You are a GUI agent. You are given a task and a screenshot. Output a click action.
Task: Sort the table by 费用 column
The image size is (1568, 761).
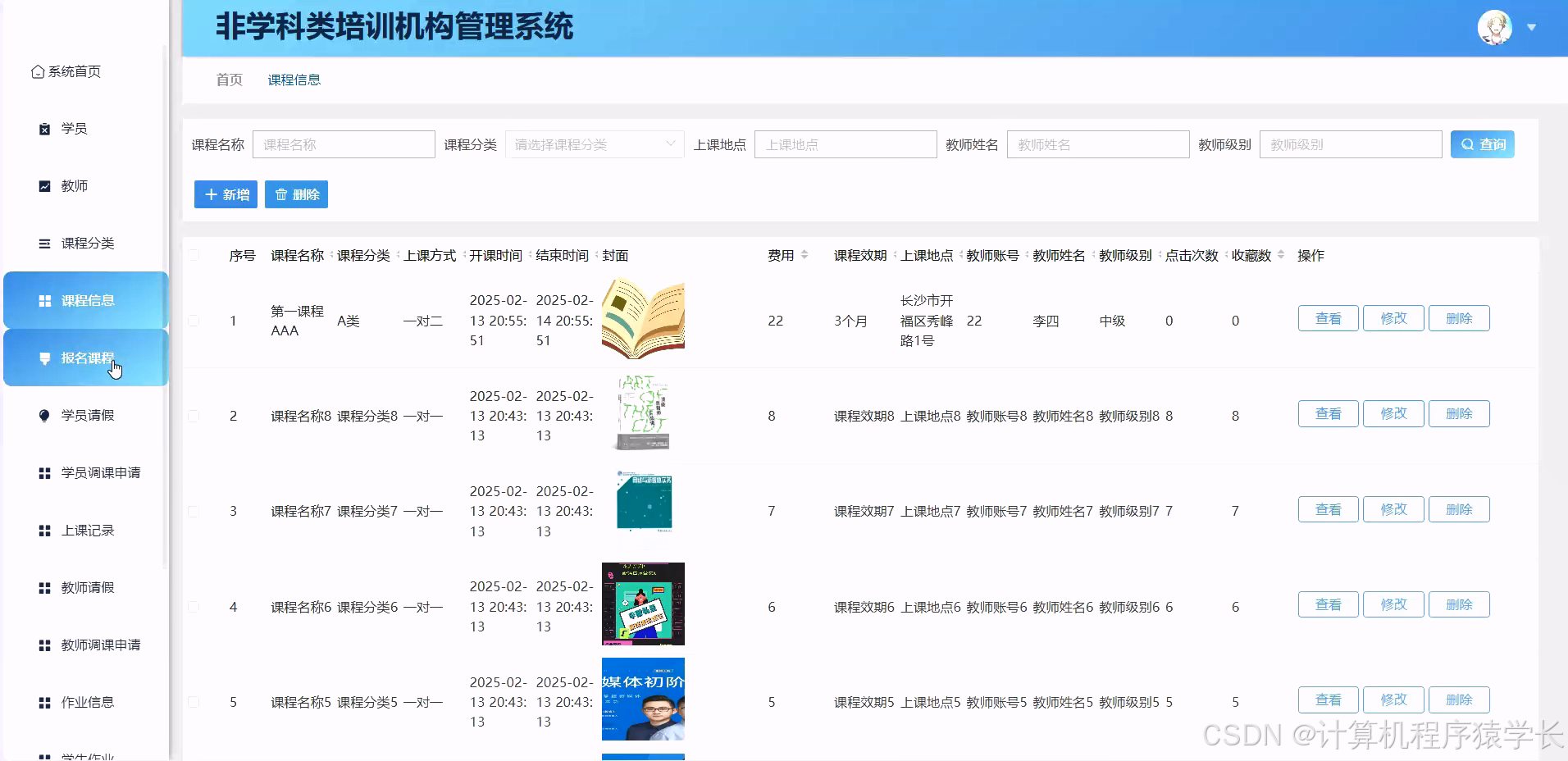pyautogui.click(x=805, y=255)
